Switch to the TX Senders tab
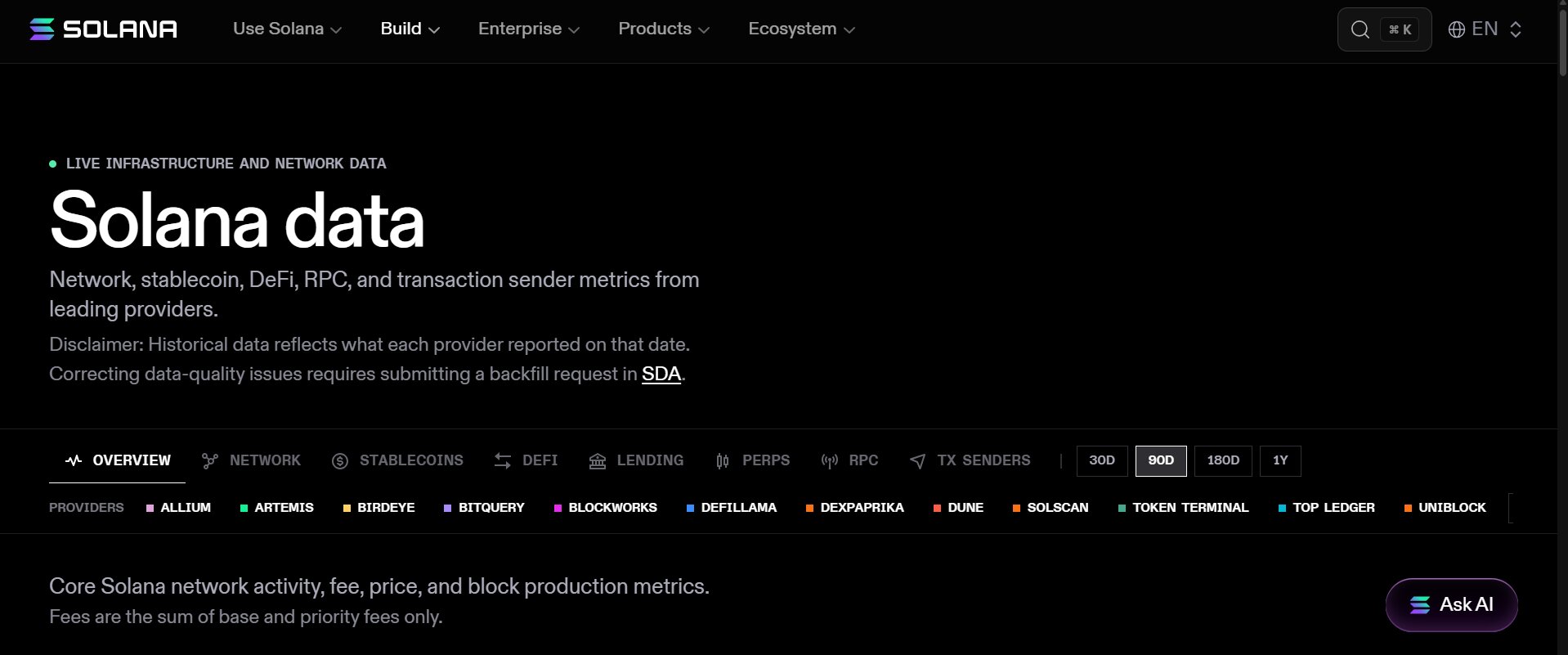 coord(970,460)
